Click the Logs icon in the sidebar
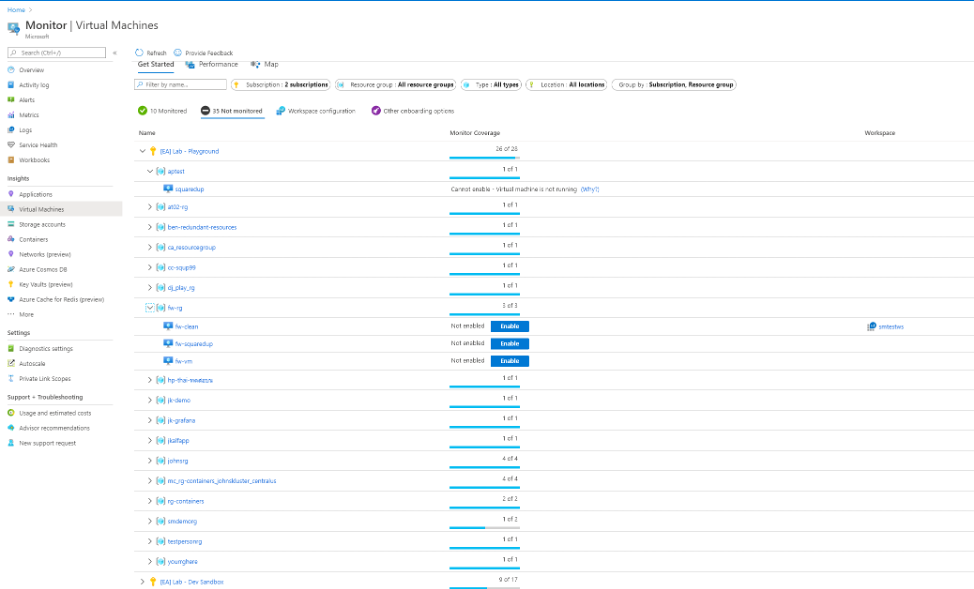This screenshot has width=974, height=589. point(11,130)
